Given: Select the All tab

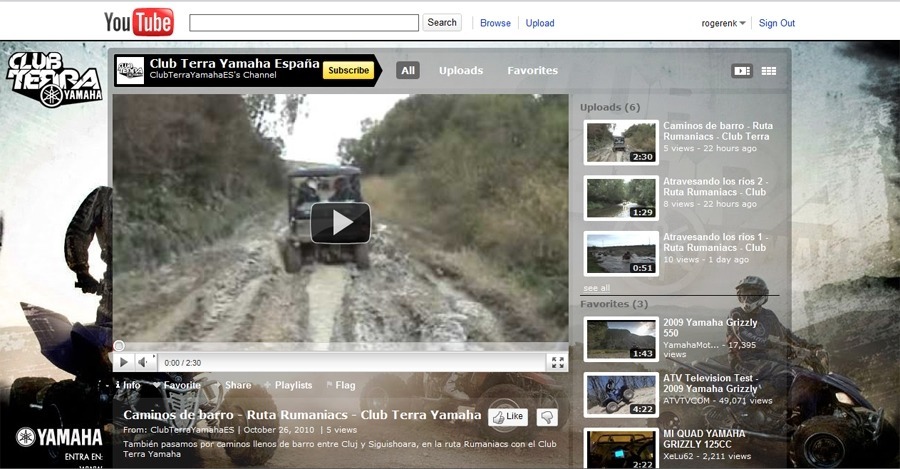Looking at the screenshot, I should tap(408, 71).
